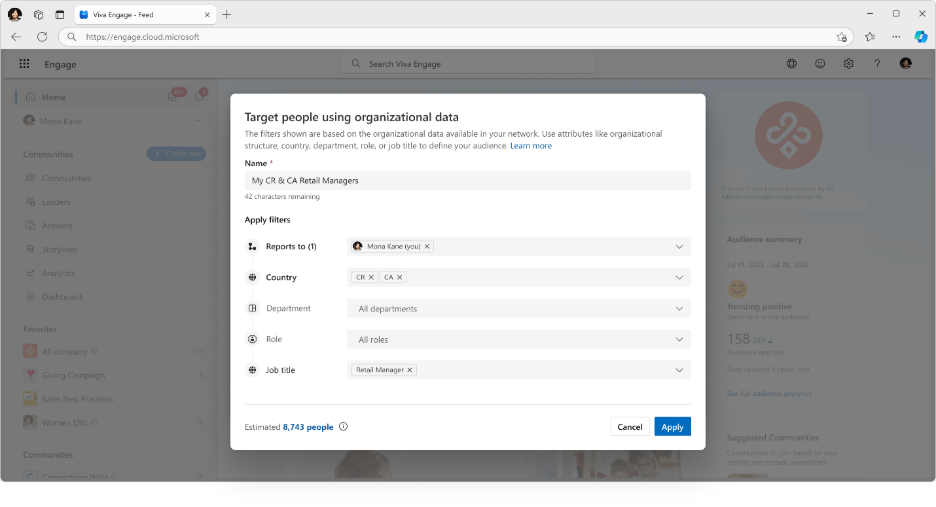Click the Cancel button
The image size is (936, 507).
point(630,427)
